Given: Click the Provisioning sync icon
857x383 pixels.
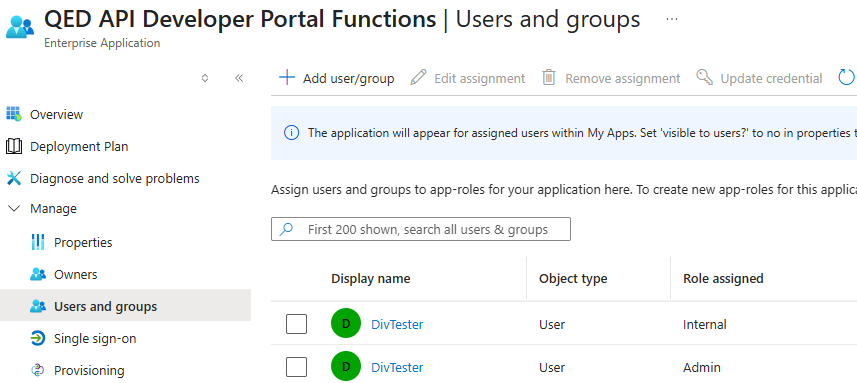Looking at the screenshot, I should [x=38, y=370].
